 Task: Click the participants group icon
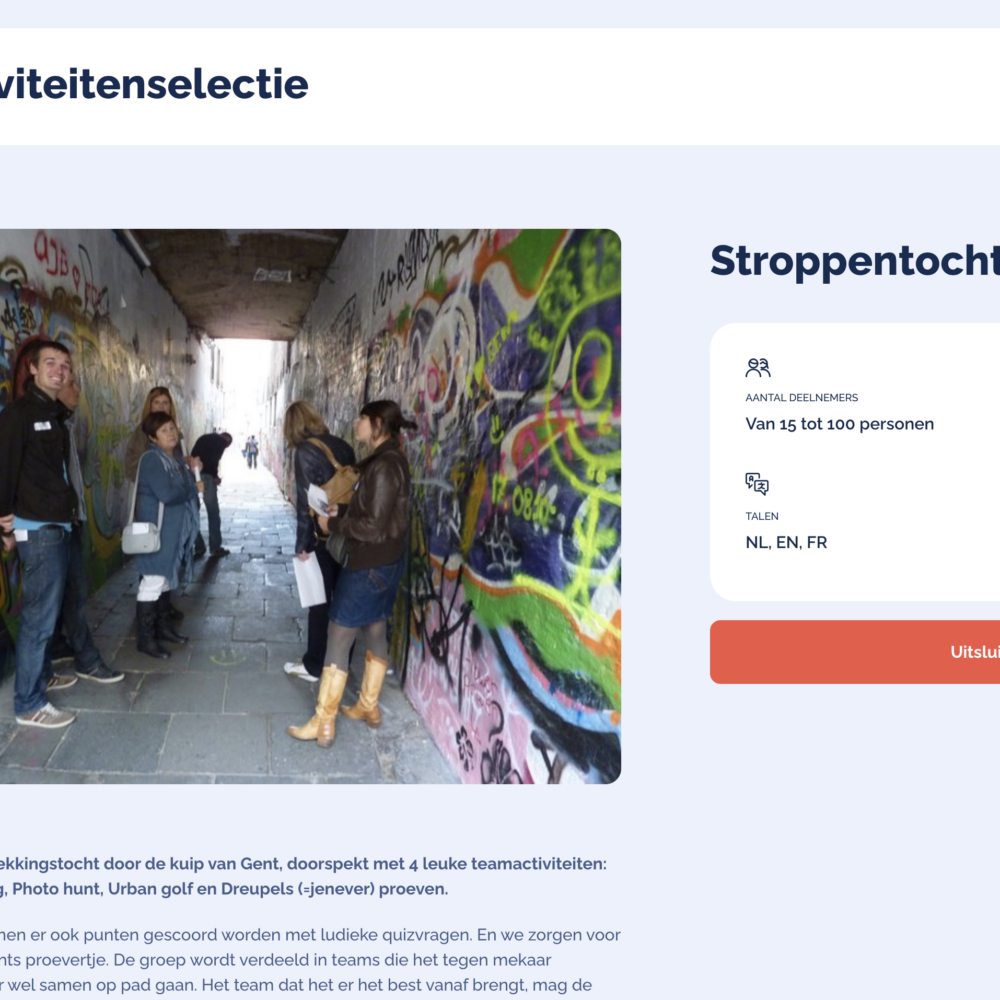click(x=758, y=368)
